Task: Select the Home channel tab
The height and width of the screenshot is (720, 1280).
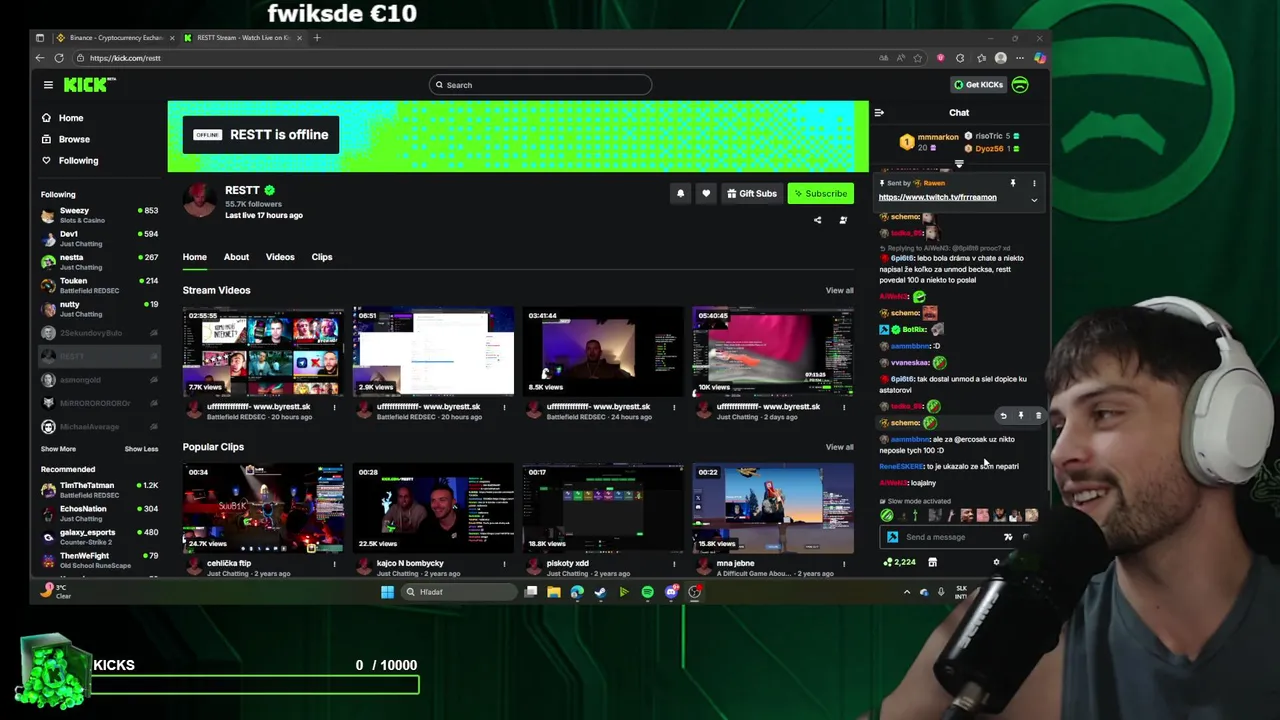Action: pyautogui.click(x=194, y=257)
